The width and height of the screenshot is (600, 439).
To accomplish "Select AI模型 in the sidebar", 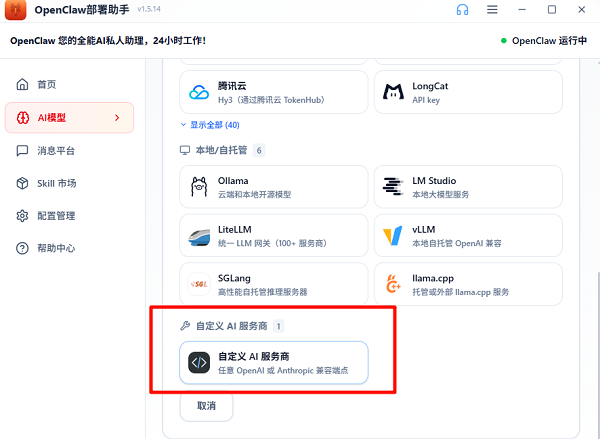I will (69, 118).
